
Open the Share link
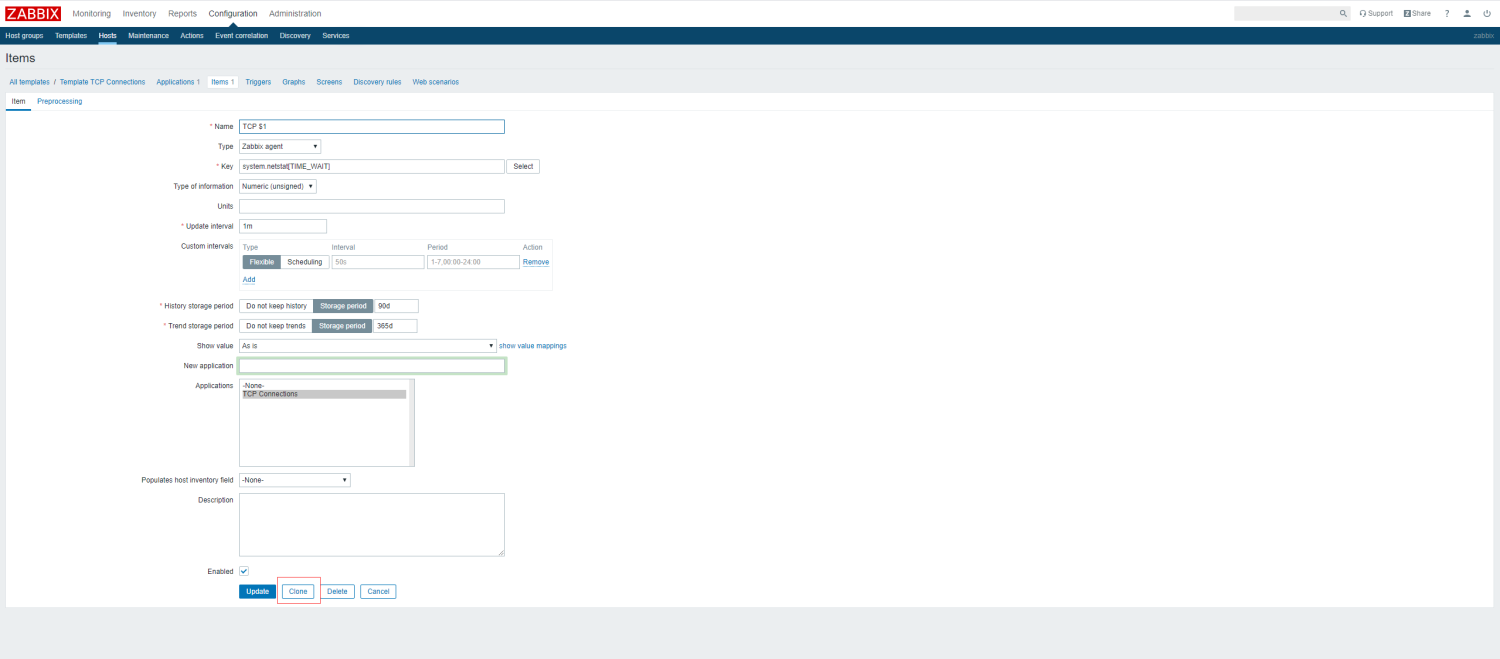[1417, 14]
